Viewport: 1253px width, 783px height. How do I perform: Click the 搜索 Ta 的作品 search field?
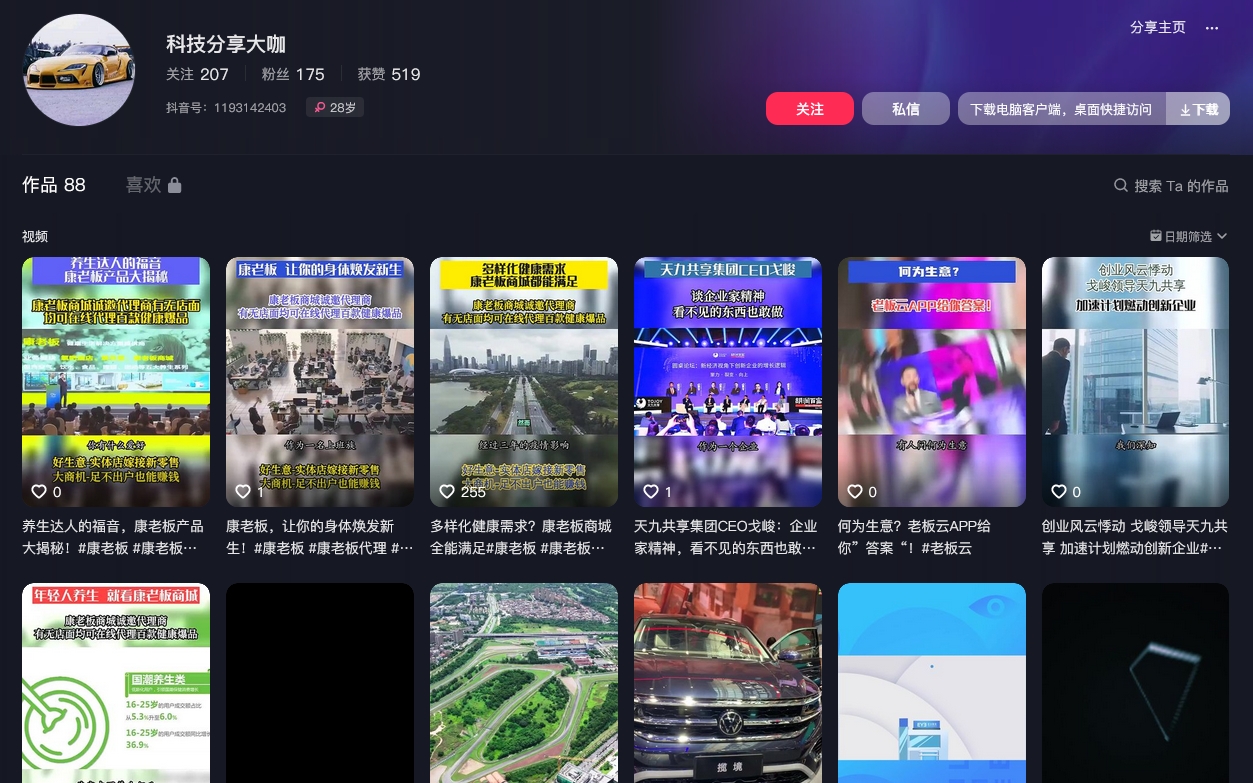(1171, 185)
